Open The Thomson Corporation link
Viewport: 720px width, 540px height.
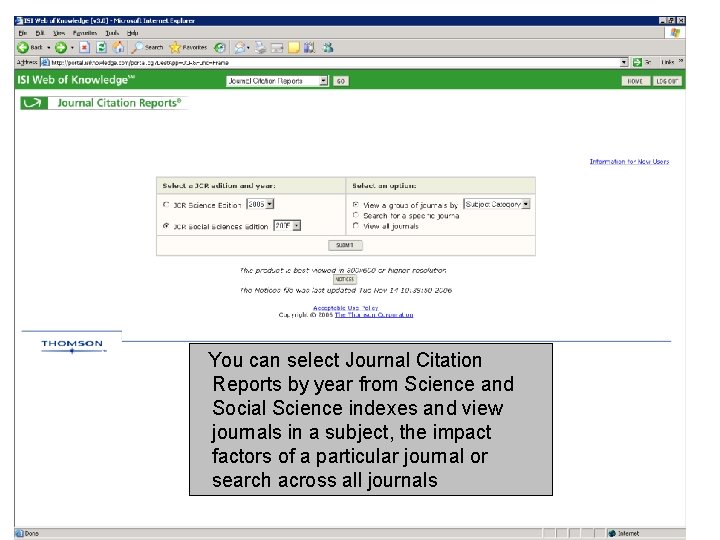[374, 315]
